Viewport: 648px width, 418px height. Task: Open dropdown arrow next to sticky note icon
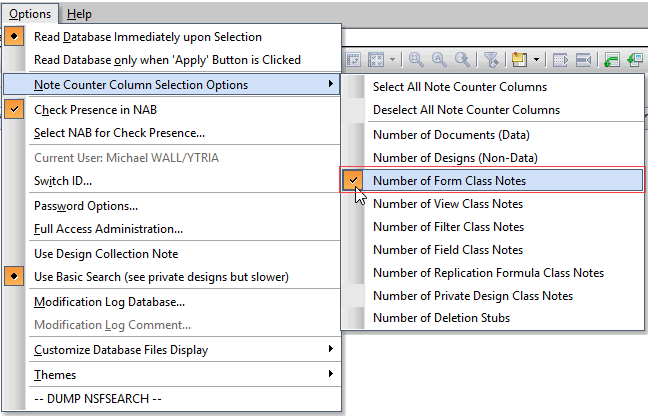tap(536, 61)
